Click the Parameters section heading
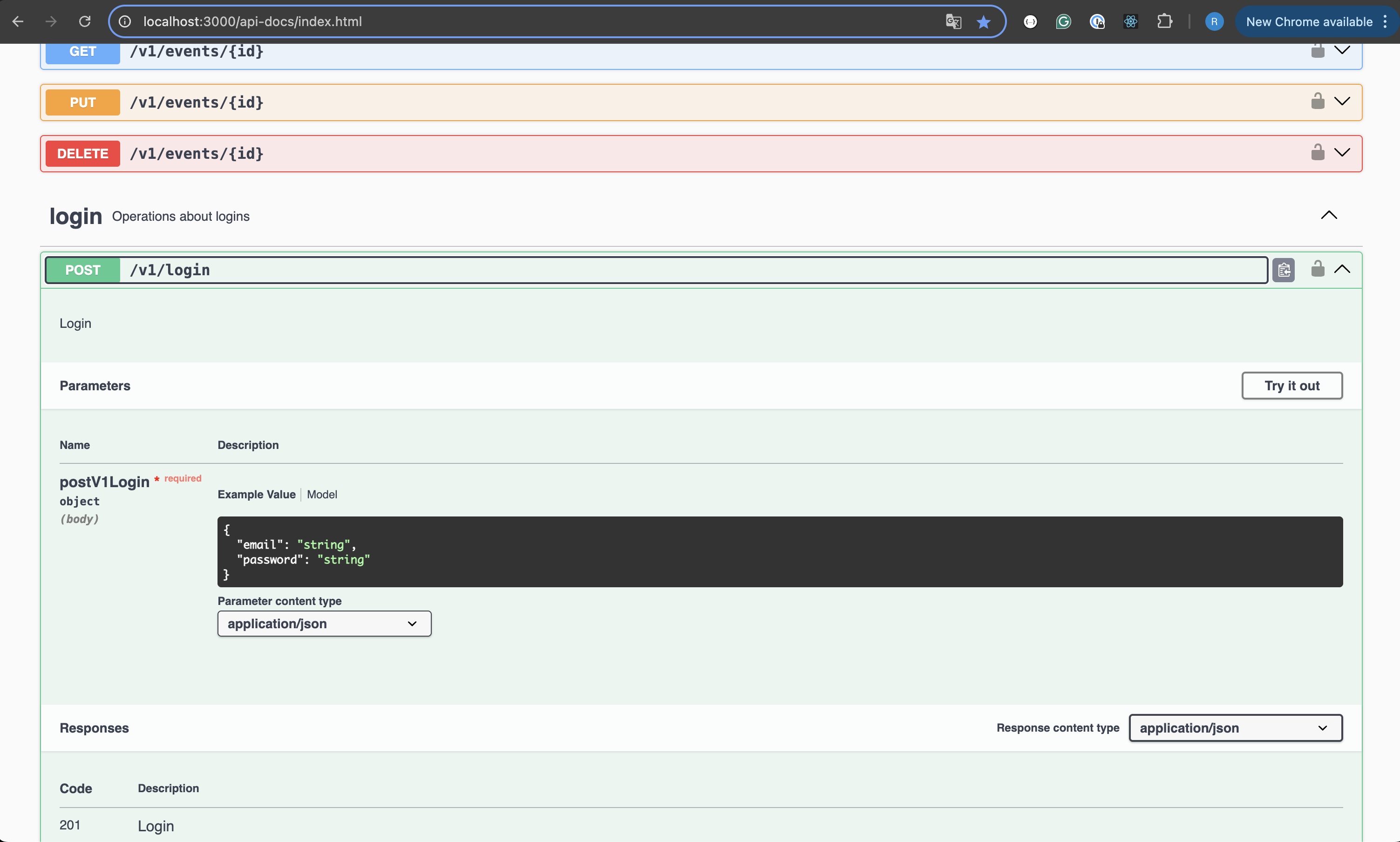The width and height of the screenshot is (1400, 842). point(95,386)
